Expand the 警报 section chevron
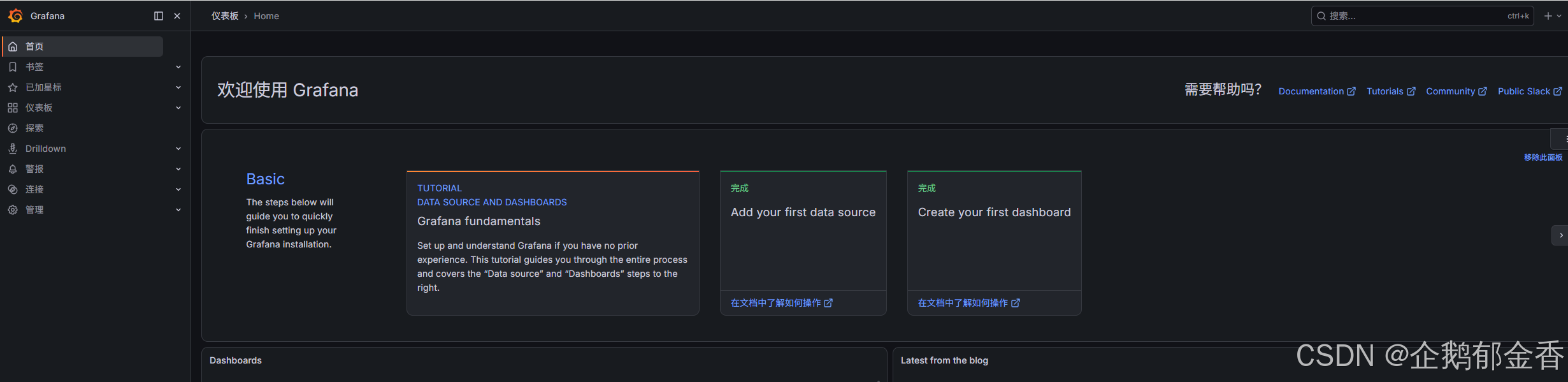1568x382 pixels. [x=178, y=169]
